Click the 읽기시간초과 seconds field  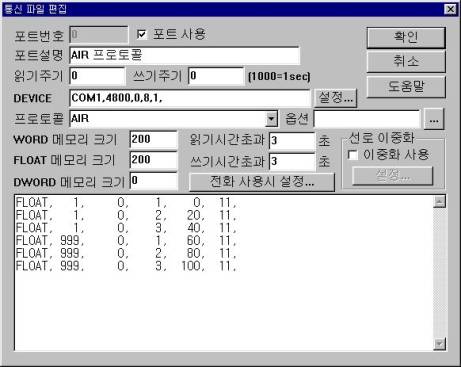(292, 141)
